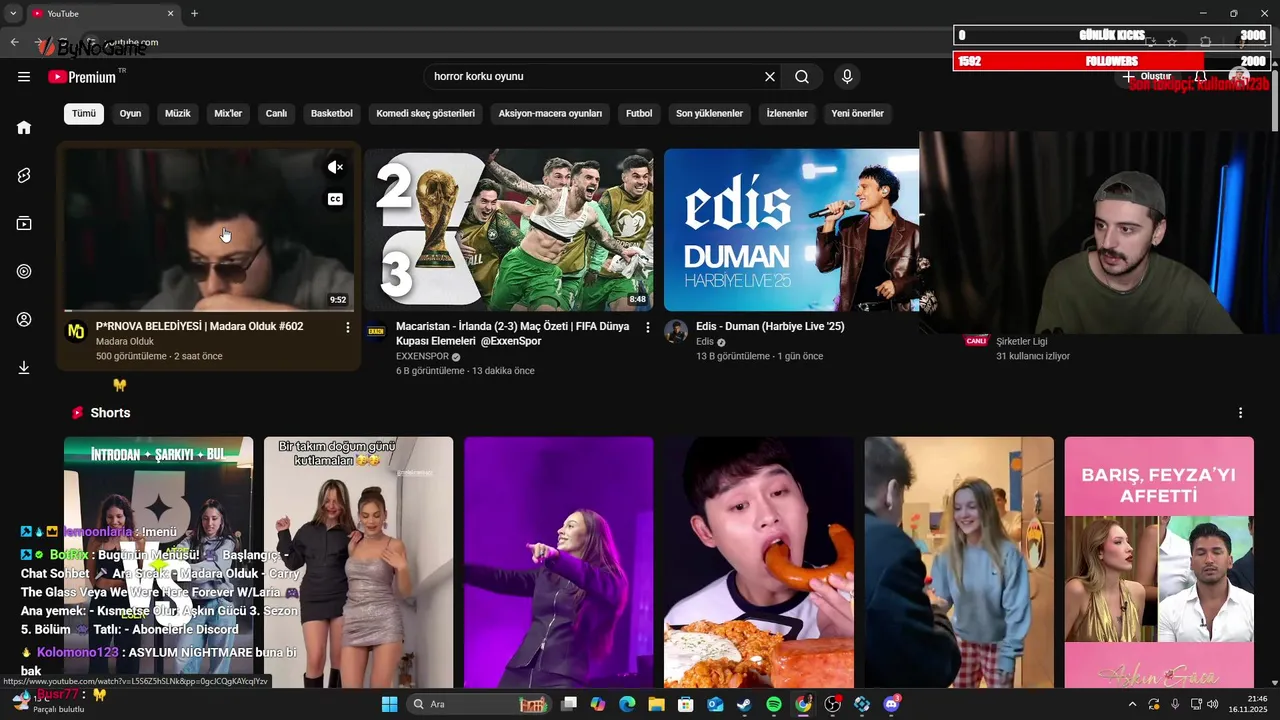Go back with browser back arrow
This screenshot has height=720, width=1280.
coord(14,42)
